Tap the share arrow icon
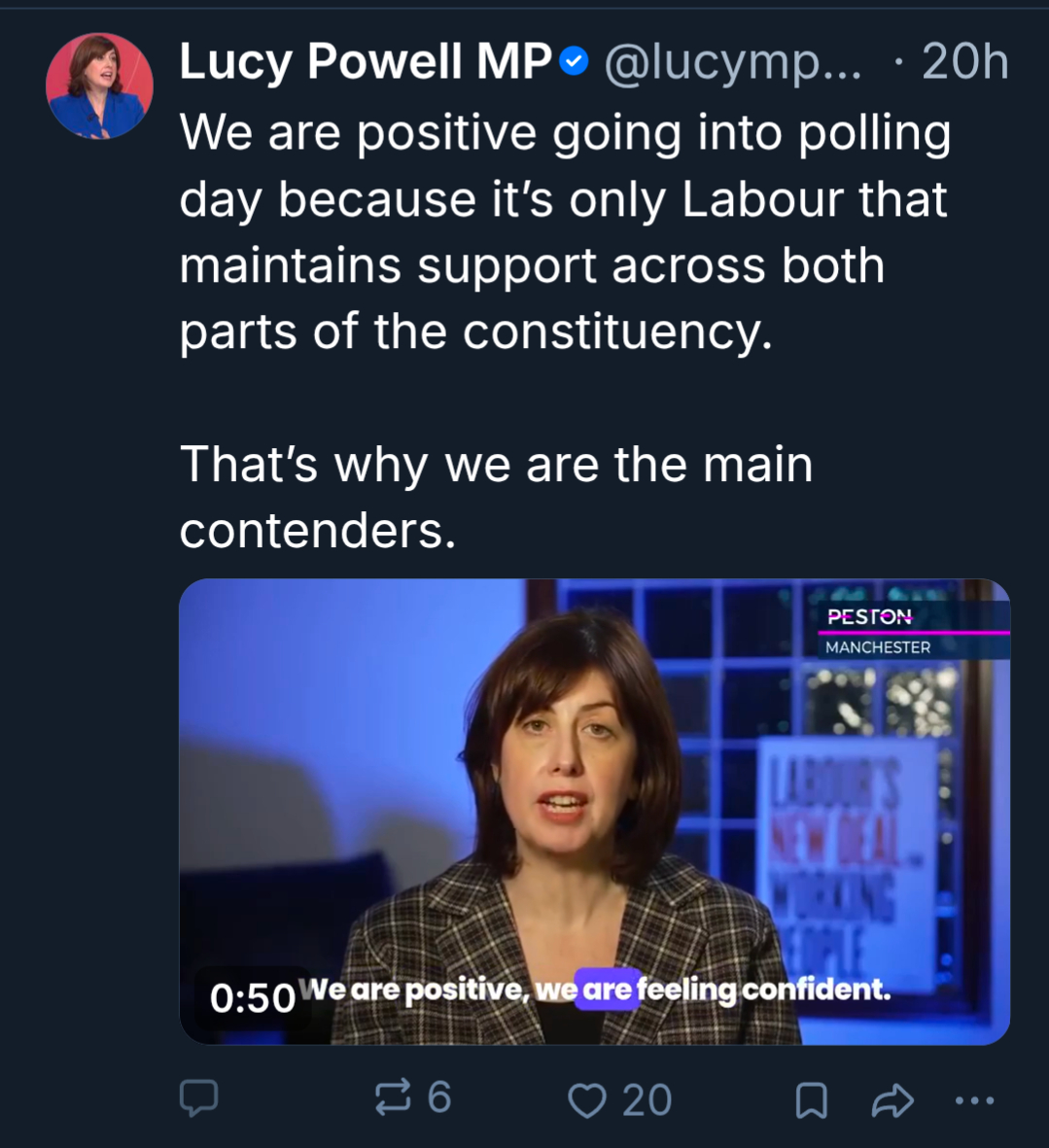 (892, 1100)
